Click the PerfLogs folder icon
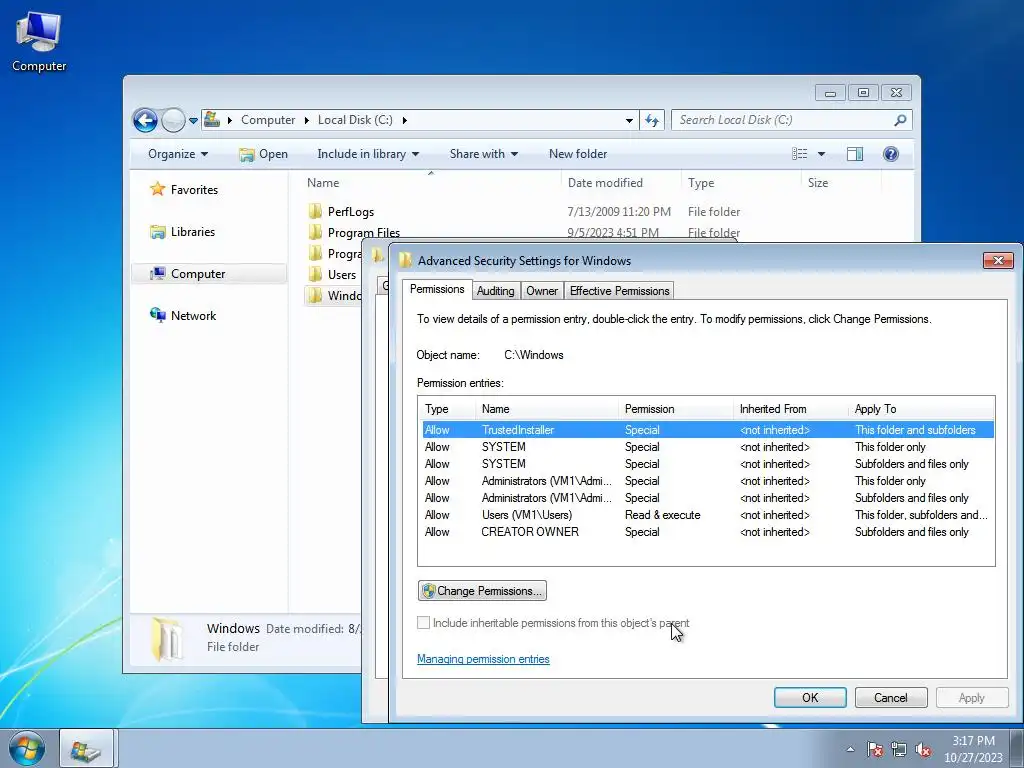This screenshot has width=1024, height=768. 315,211
